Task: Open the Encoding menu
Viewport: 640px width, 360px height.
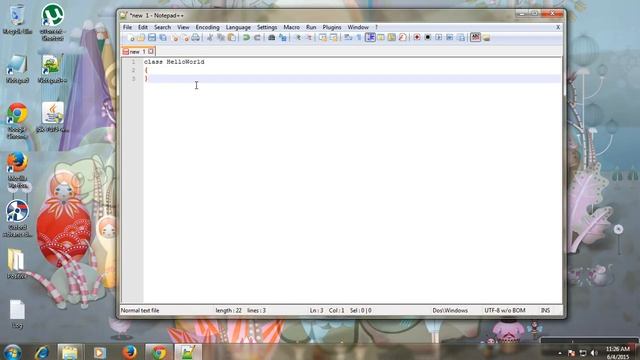Action: (207, 27)
